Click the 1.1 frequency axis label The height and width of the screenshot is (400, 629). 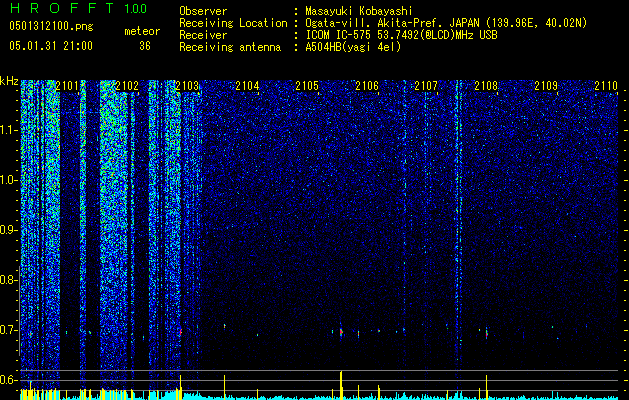[x=8, y=130]
